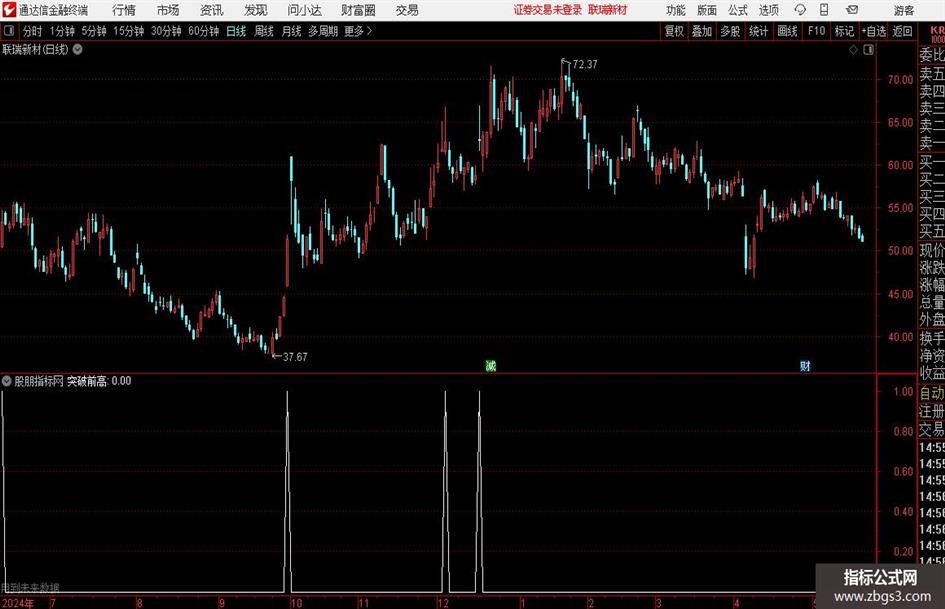Toggle the right panel icon above chart
This screenshot has height=609, width=945.
pos(868,50)
